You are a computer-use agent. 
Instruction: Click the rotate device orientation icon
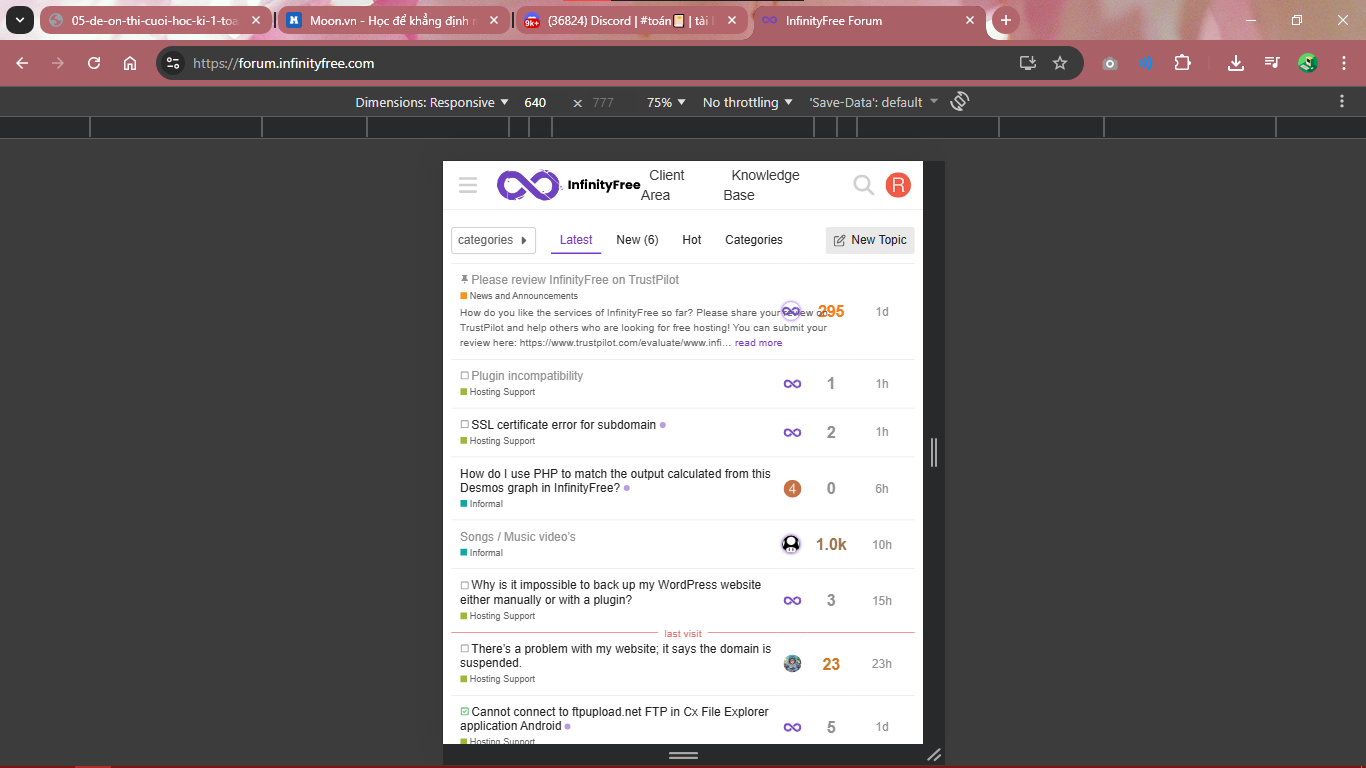point(960,102)
